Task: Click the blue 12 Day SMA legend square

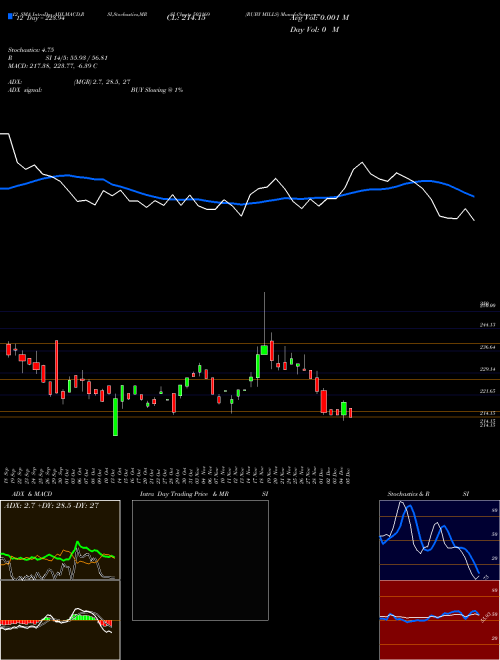Action: [10, 17]
